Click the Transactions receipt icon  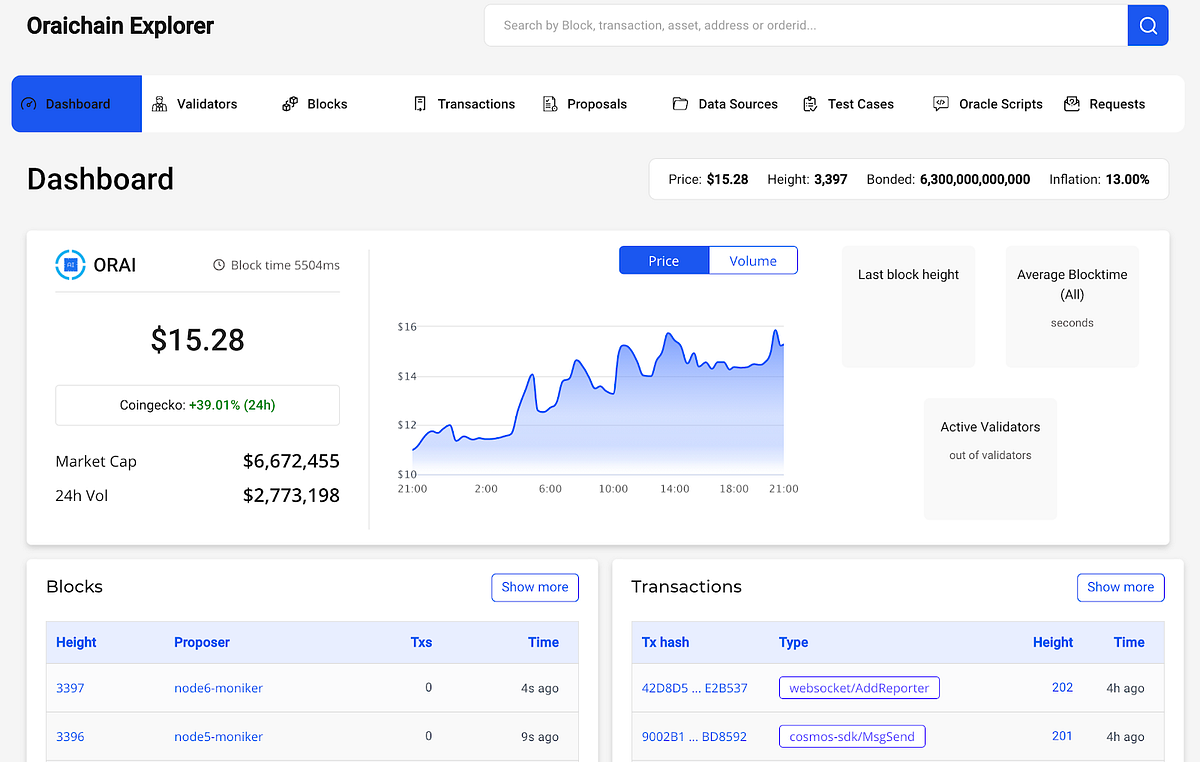421,103
